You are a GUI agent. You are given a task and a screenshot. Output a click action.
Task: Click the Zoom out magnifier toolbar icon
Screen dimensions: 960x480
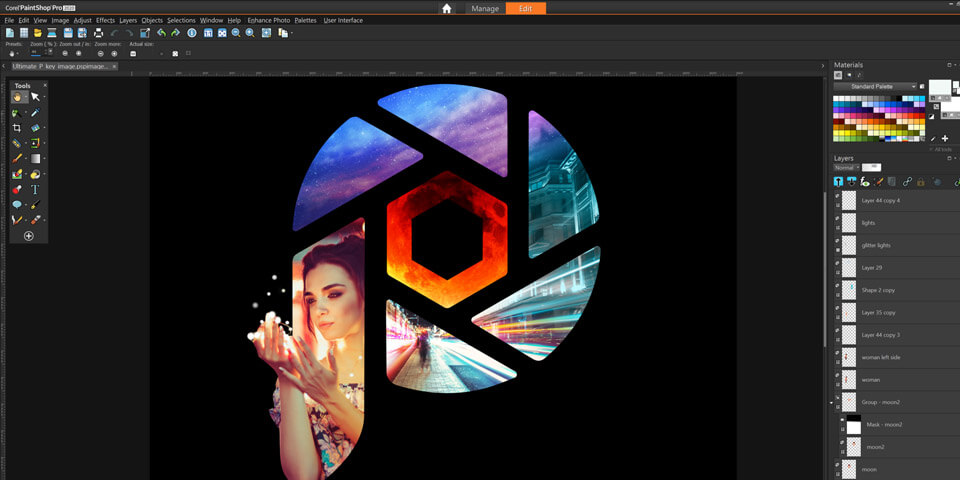tap(236, 33)
